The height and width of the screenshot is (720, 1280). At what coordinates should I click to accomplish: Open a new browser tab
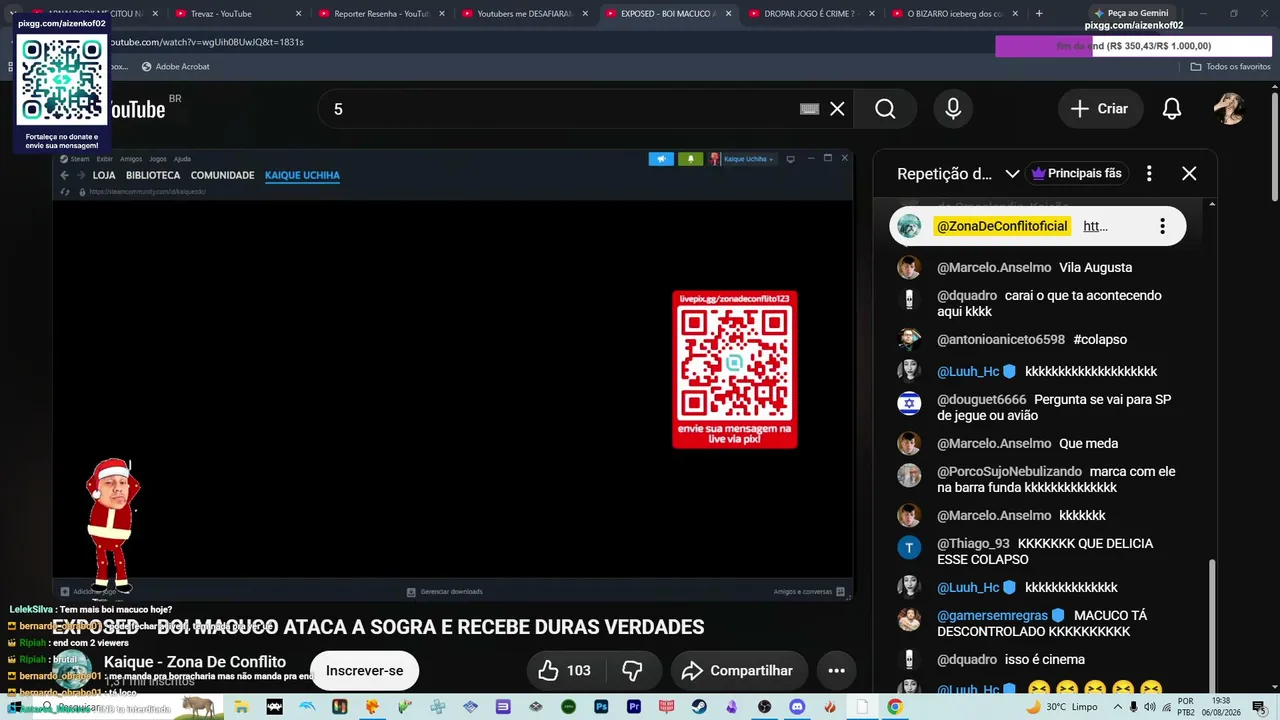click(1039, 13)
